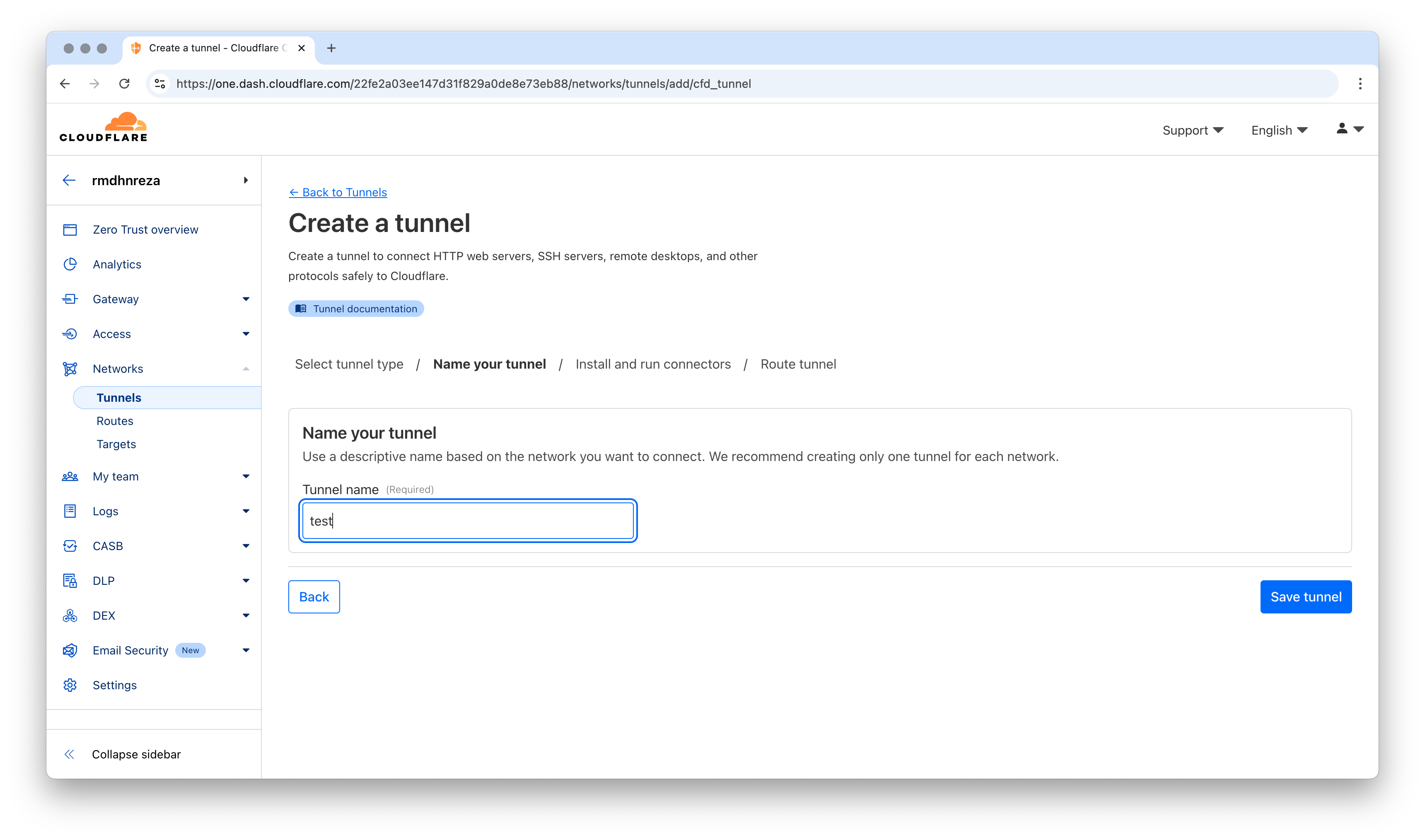This screenshot has height=840, width=1425.
Task: Expand the Gateway section arrow
Action: 246,299
